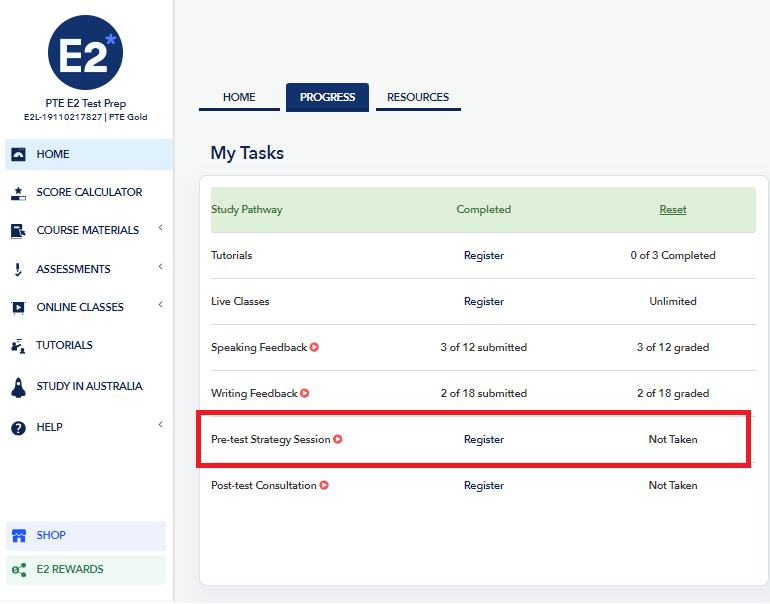Click the Tutorials sidebar icon
Viewport: 770px width, 604px height.
18,346
